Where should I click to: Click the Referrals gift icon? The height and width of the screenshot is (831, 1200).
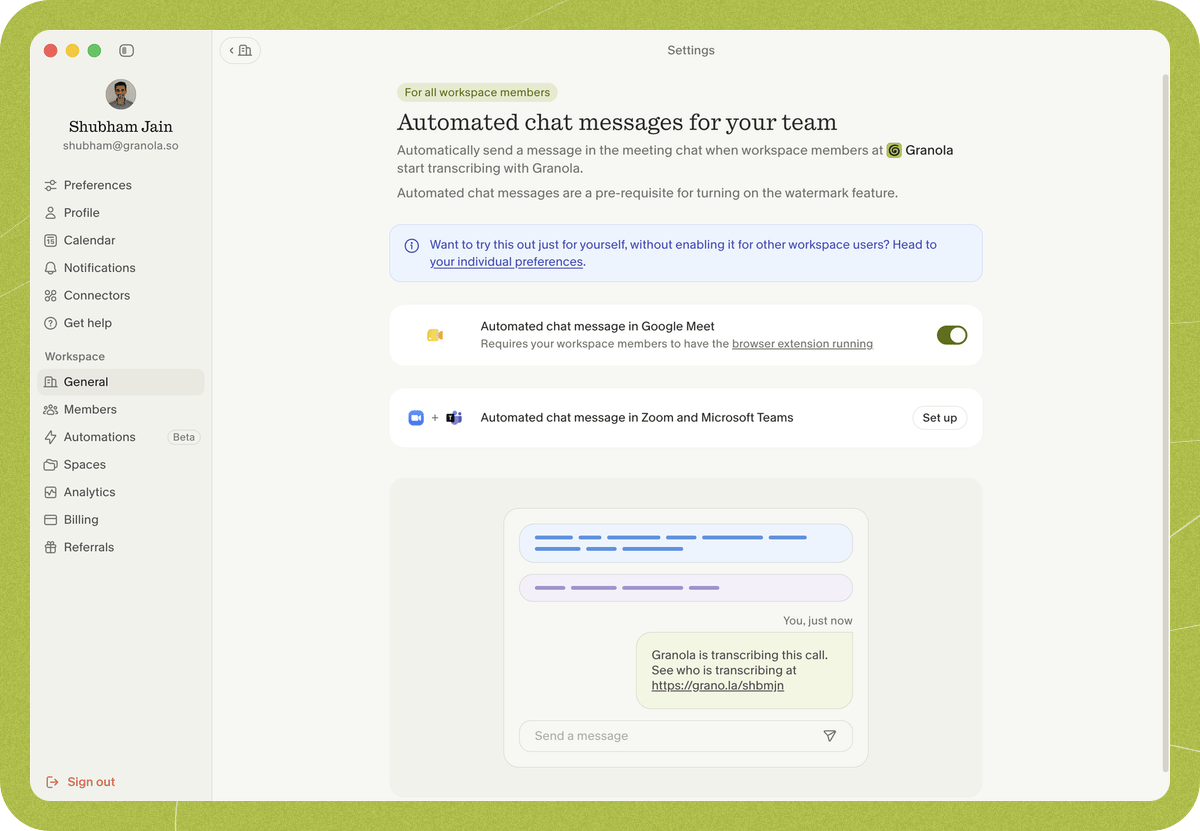click(51, 547)
